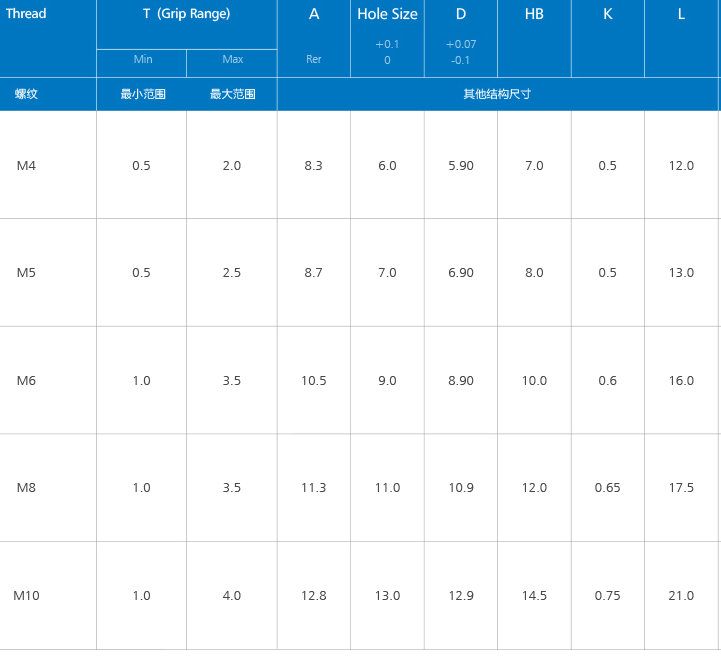721x657 pixels.
Task: Click the Thread column header
Action: (x=26, y=14)
